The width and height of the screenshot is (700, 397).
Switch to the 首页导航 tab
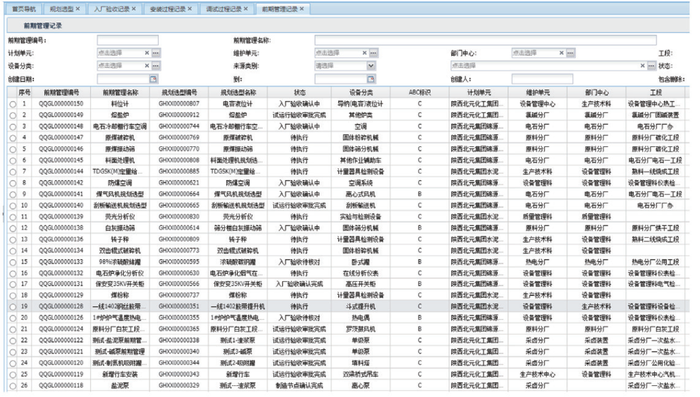(24, 9)
